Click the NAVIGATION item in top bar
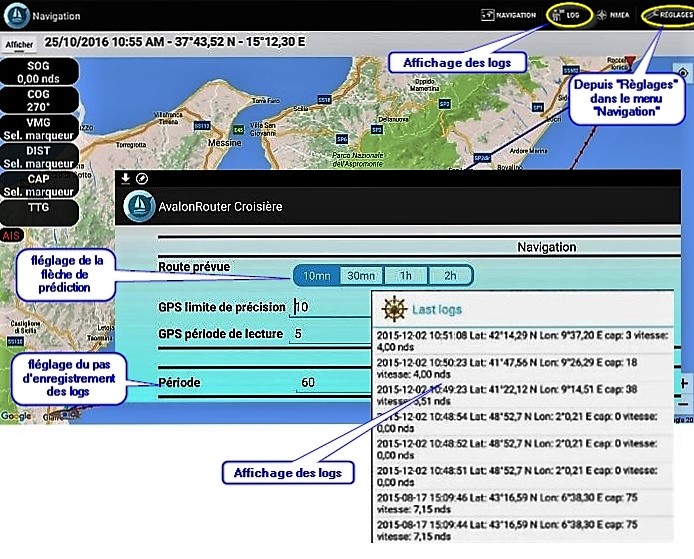 509,16
